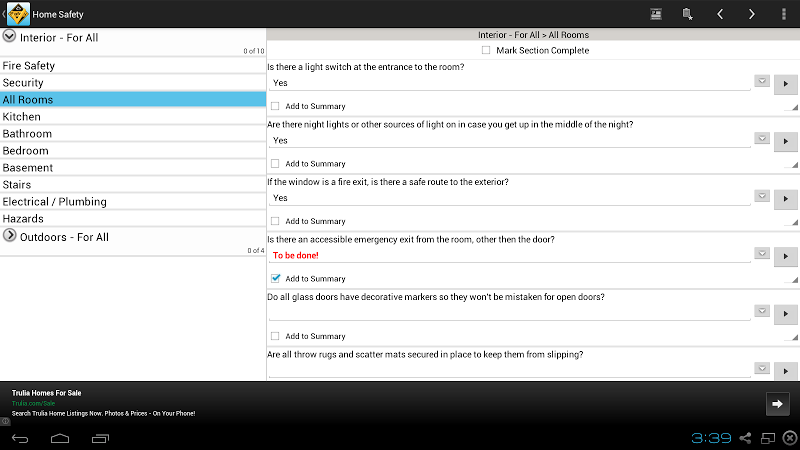Open the summary report icon in top bar
The image size is (800, 450).
656,14
